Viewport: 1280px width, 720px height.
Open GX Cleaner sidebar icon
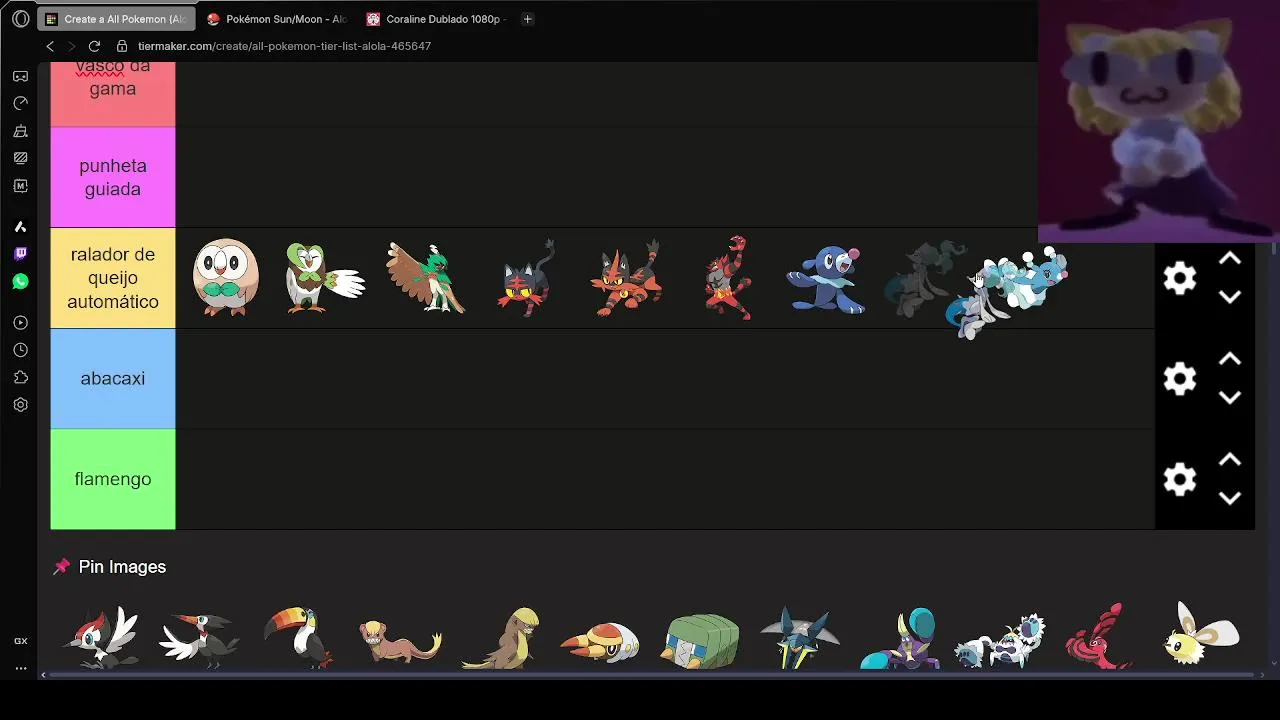click(20, 131)
